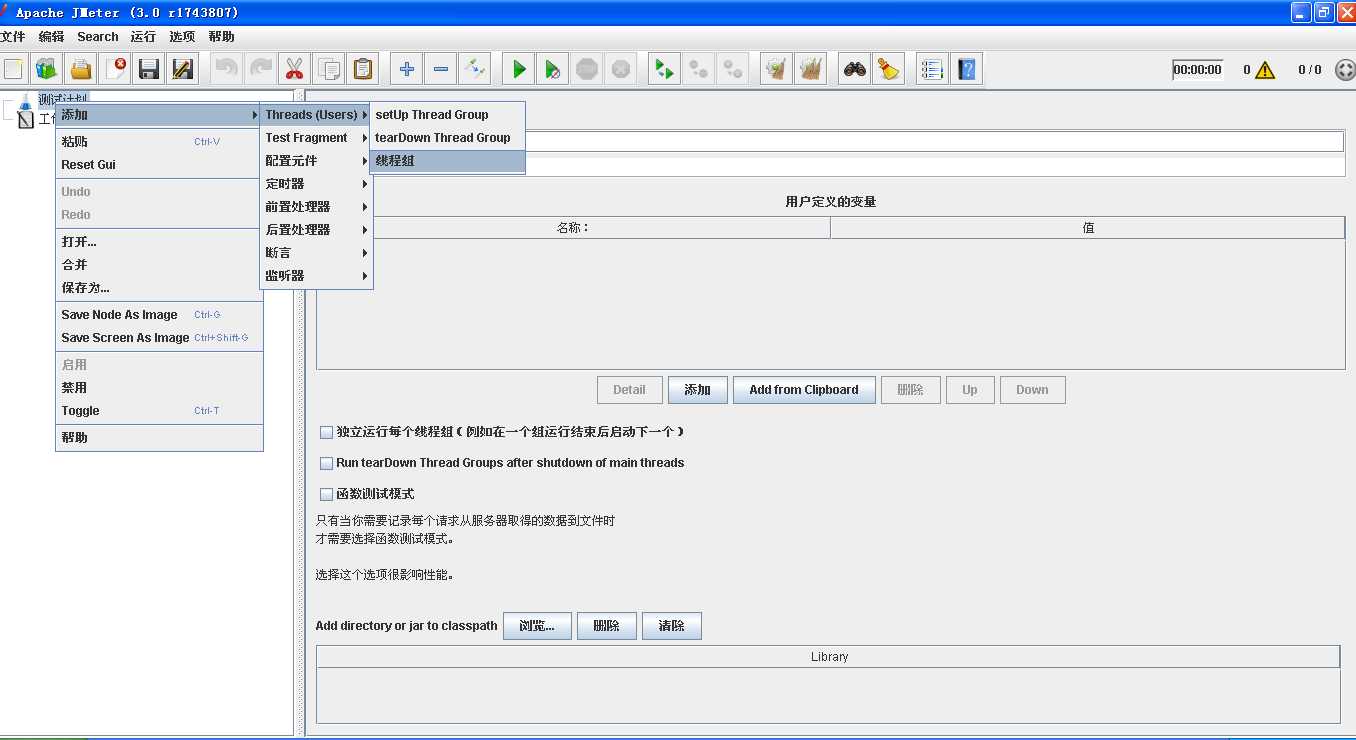Click the thread status icon at top right
This screenshot has width=1356, height=740.
click(1345, 70)
